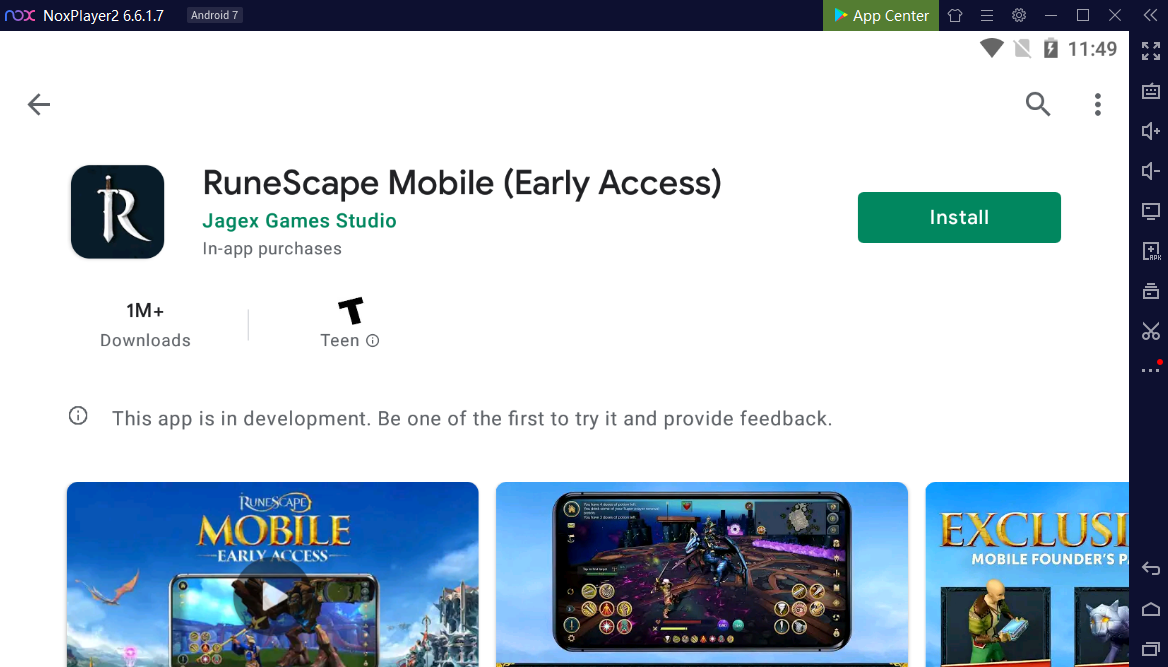This screenshot has height=667, width=1168.
Task: Play the RuneScape Mobile trailer video
Action: tap(273, 595)
